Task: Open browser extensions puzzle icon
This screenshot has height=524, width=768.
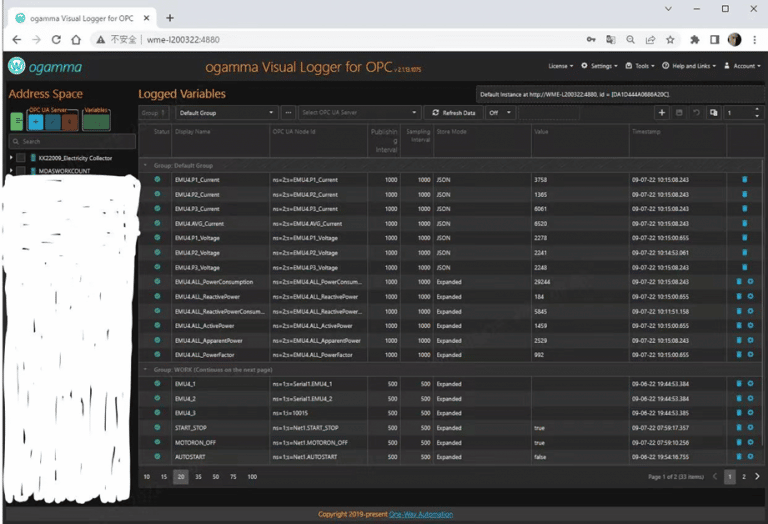Action: [695, 39]
